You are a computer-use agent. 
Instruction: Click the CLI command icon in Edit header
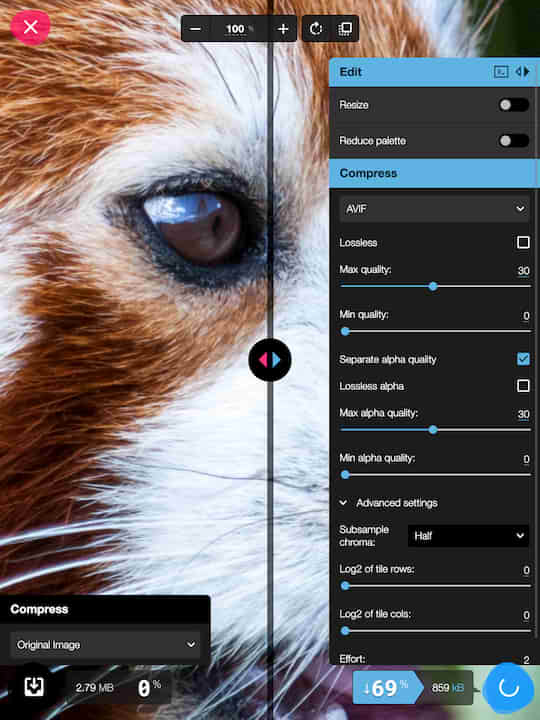click(x=501, y=72)
